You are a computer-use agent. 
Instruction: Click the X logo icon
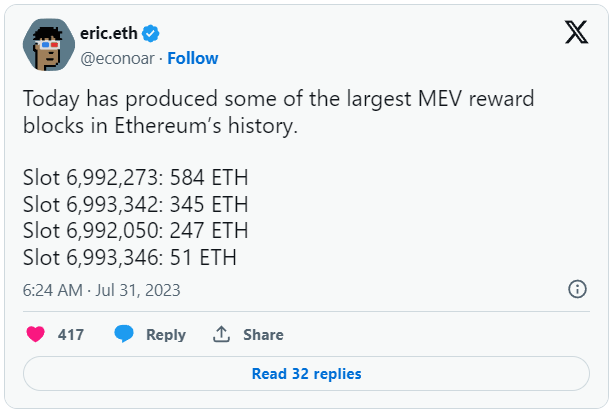(x=576, y=32)
